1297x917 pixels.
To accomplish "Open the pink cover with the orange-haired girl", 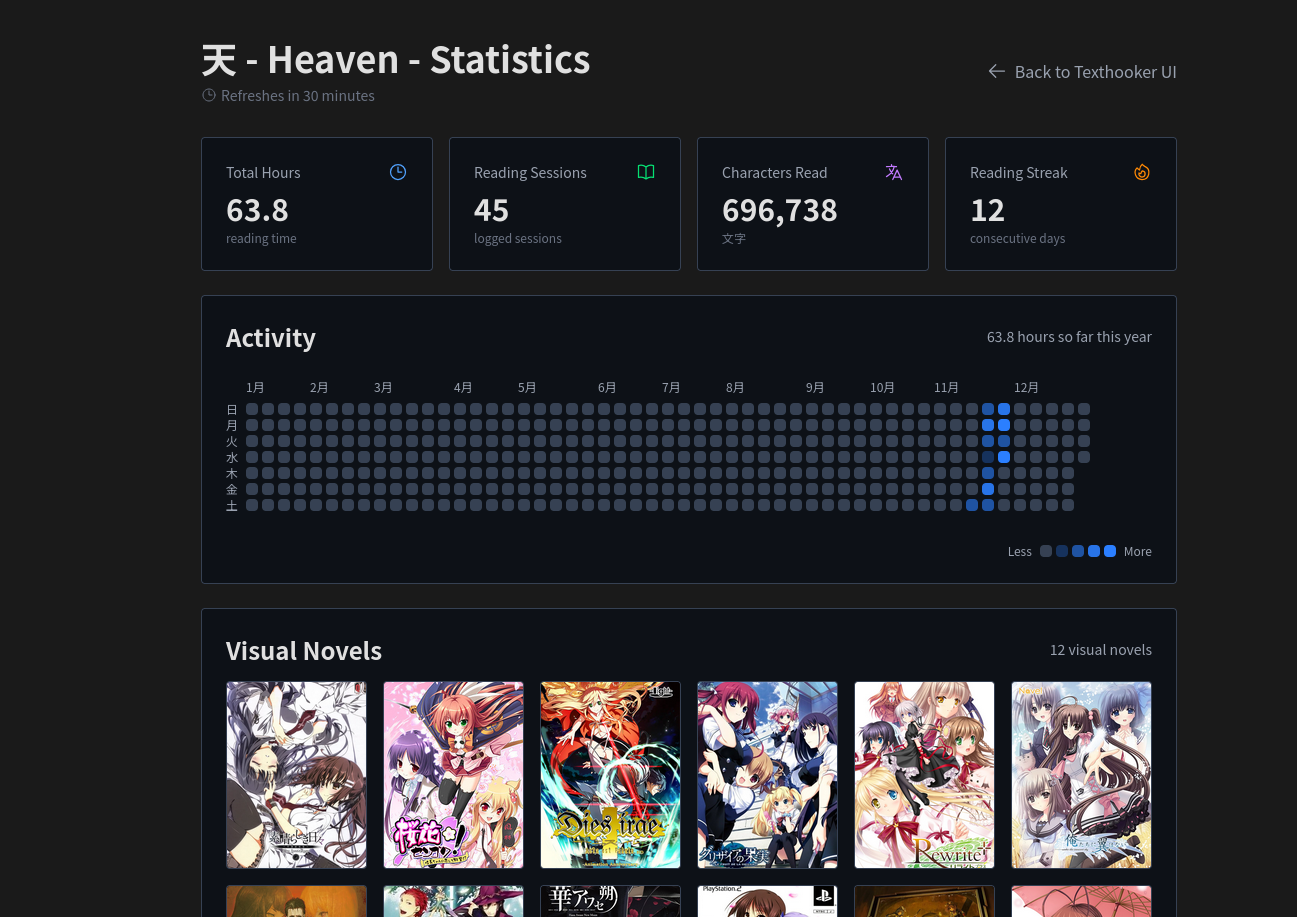I will [x=453, y=775].
